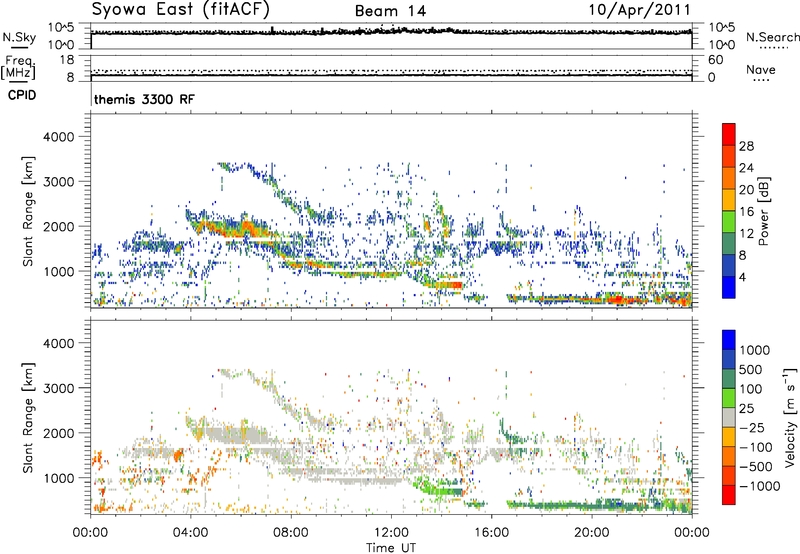Click the '-500' velocity colorbar value

point(756,466)
